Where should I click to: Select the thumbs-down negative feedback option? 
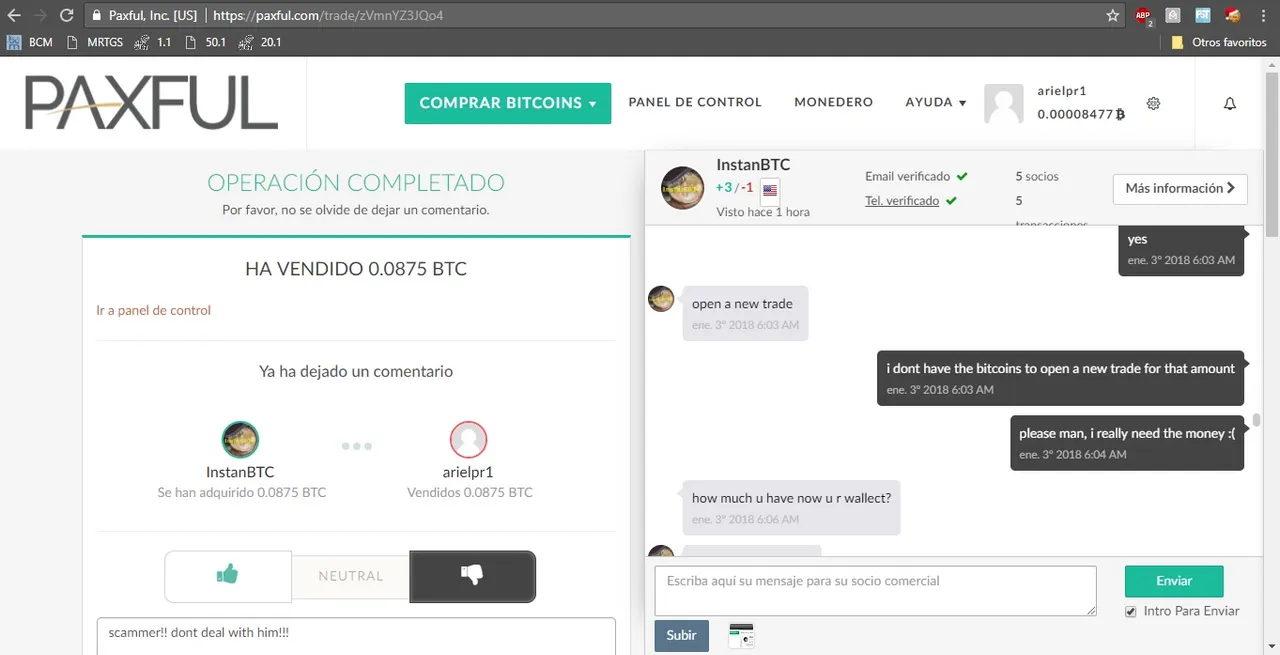(472, 576)
